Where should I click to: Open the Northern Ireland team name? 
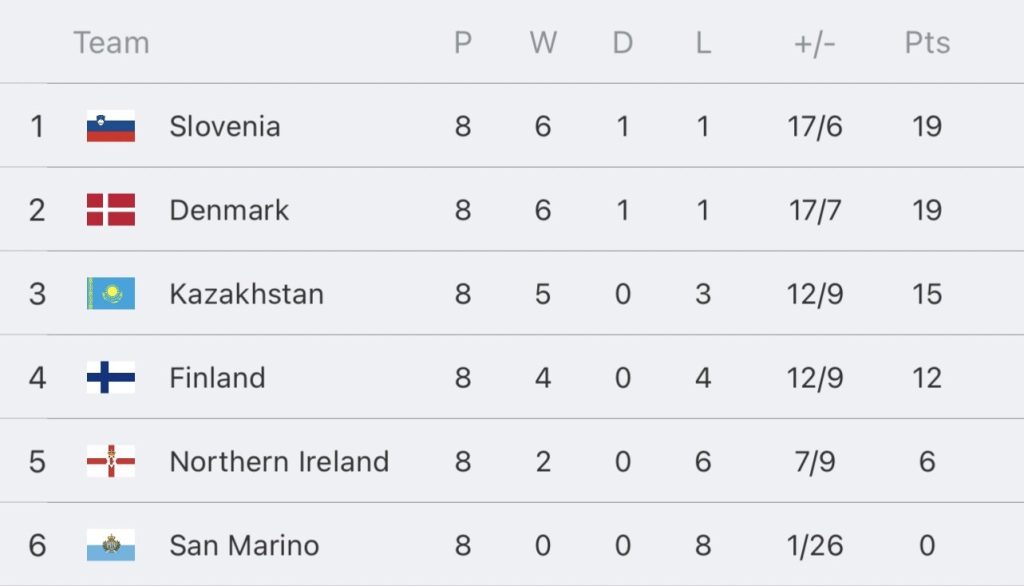(279, 461)
